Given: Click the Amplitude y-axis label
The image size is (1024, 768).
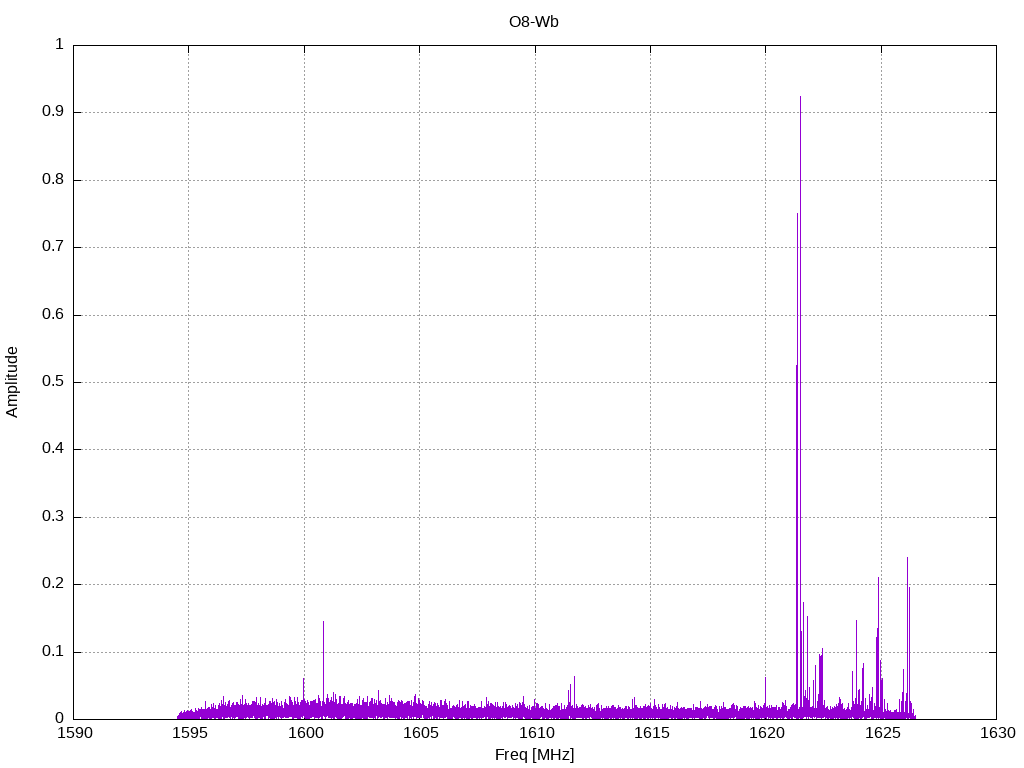Looking at the screenshot, I should [x=12, y=382].
